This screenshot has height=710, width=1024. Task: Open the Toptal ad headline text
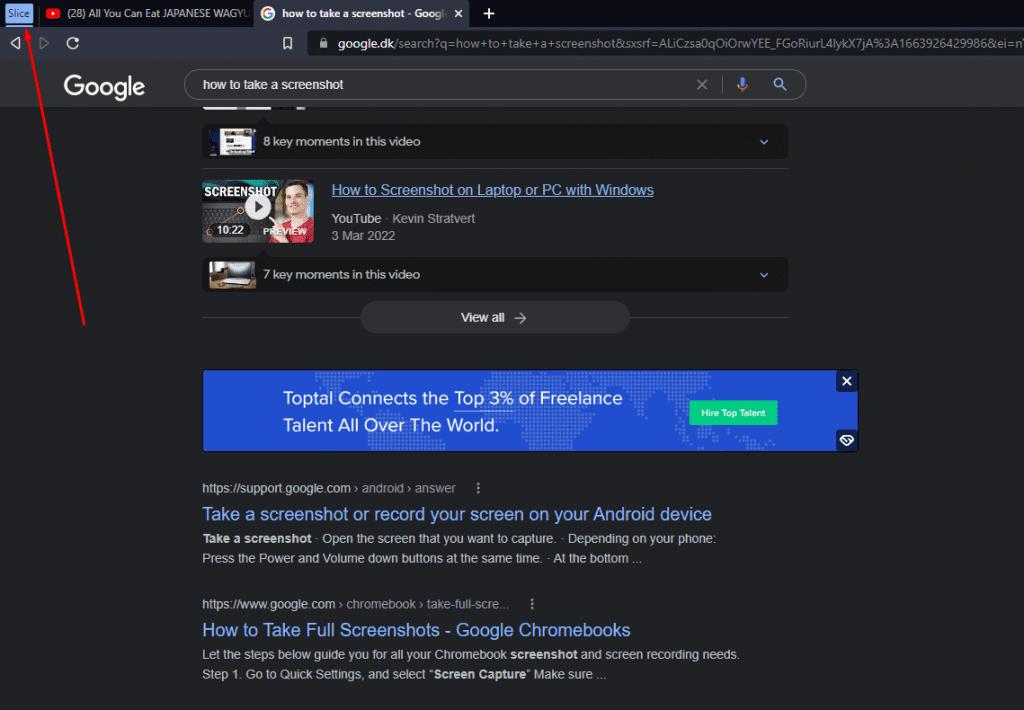coord(453,411)
